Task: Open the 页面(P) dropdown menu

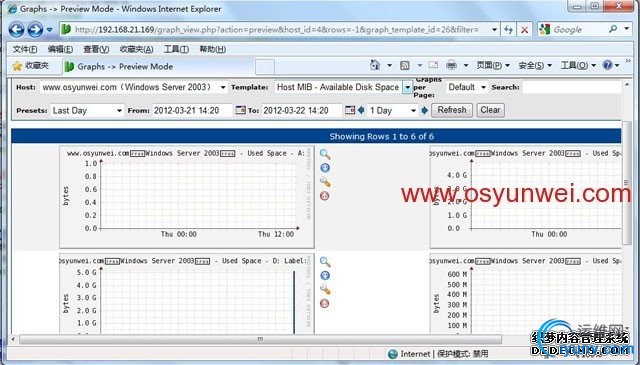Action: pyautogui.click(x=493, y=65)
